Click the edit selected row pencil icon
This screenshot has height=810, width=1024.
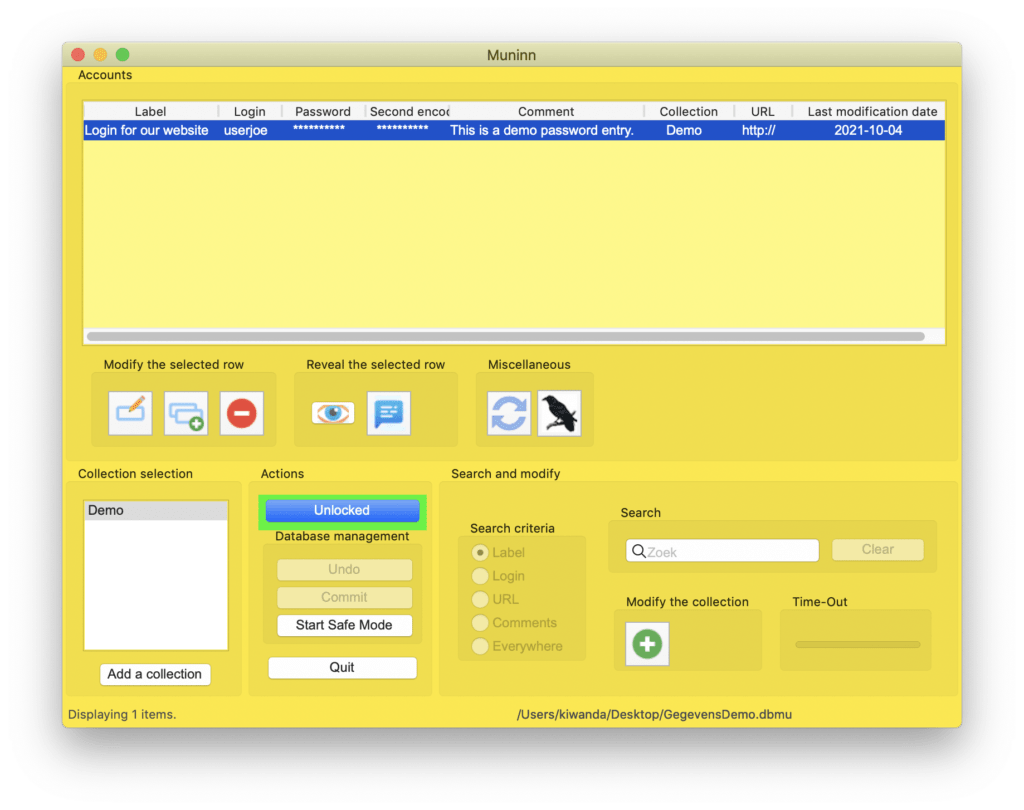131,413
